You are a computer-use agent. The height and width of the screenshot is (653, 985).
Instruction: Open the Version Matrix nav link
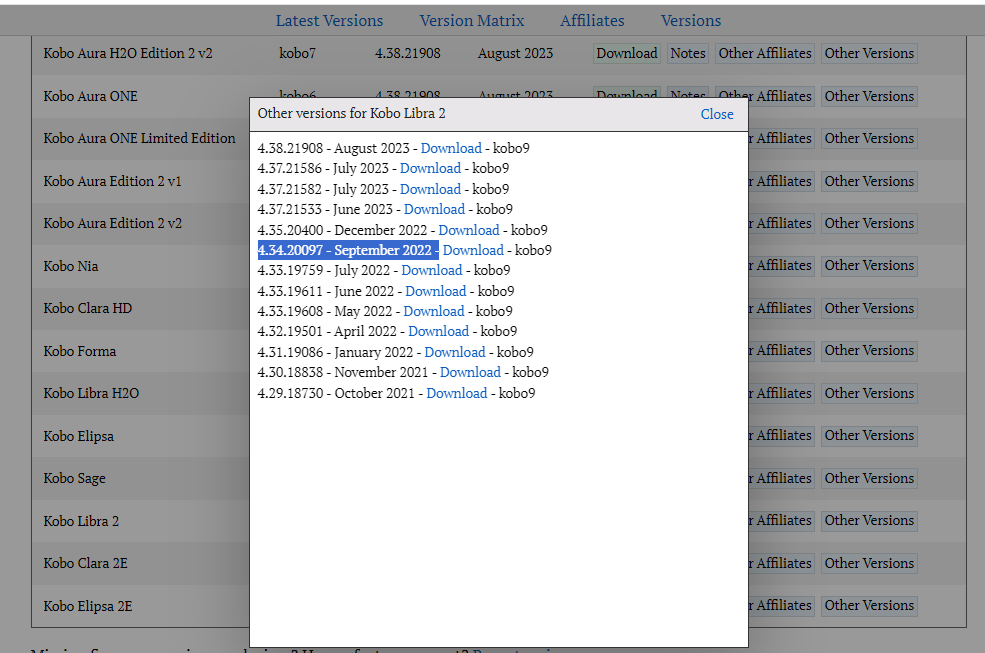pos(472,21)
